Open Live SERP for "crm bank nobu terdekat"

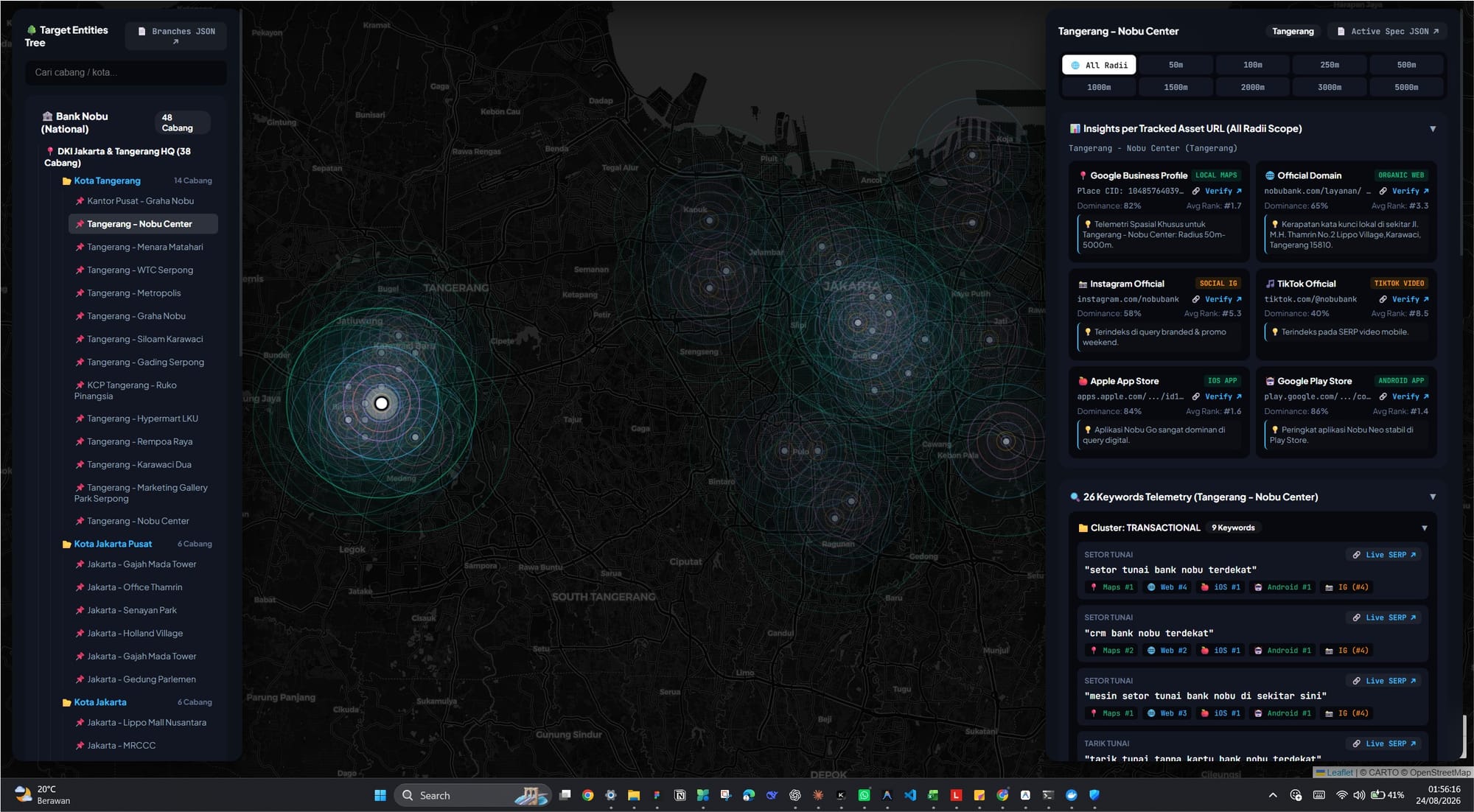(x=1384, y=618)
